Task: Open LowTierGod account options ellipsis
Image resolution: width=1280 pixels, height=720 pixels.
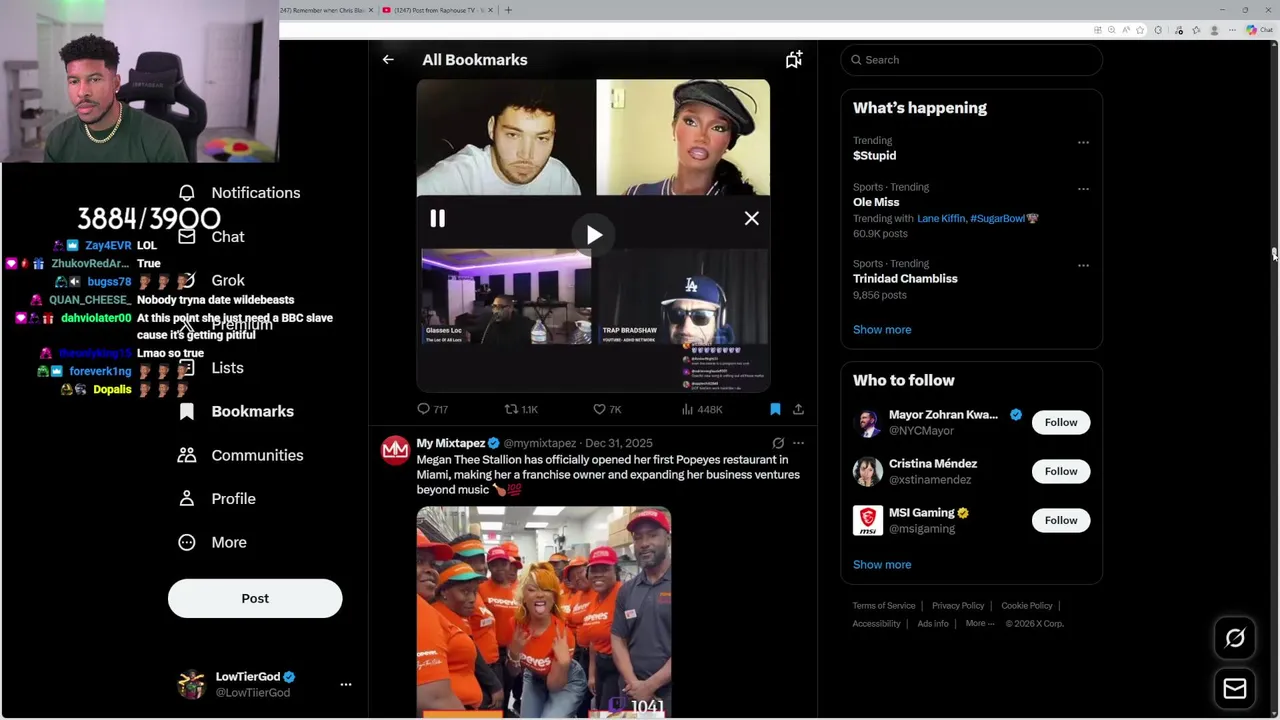Action: click(346, 685)
